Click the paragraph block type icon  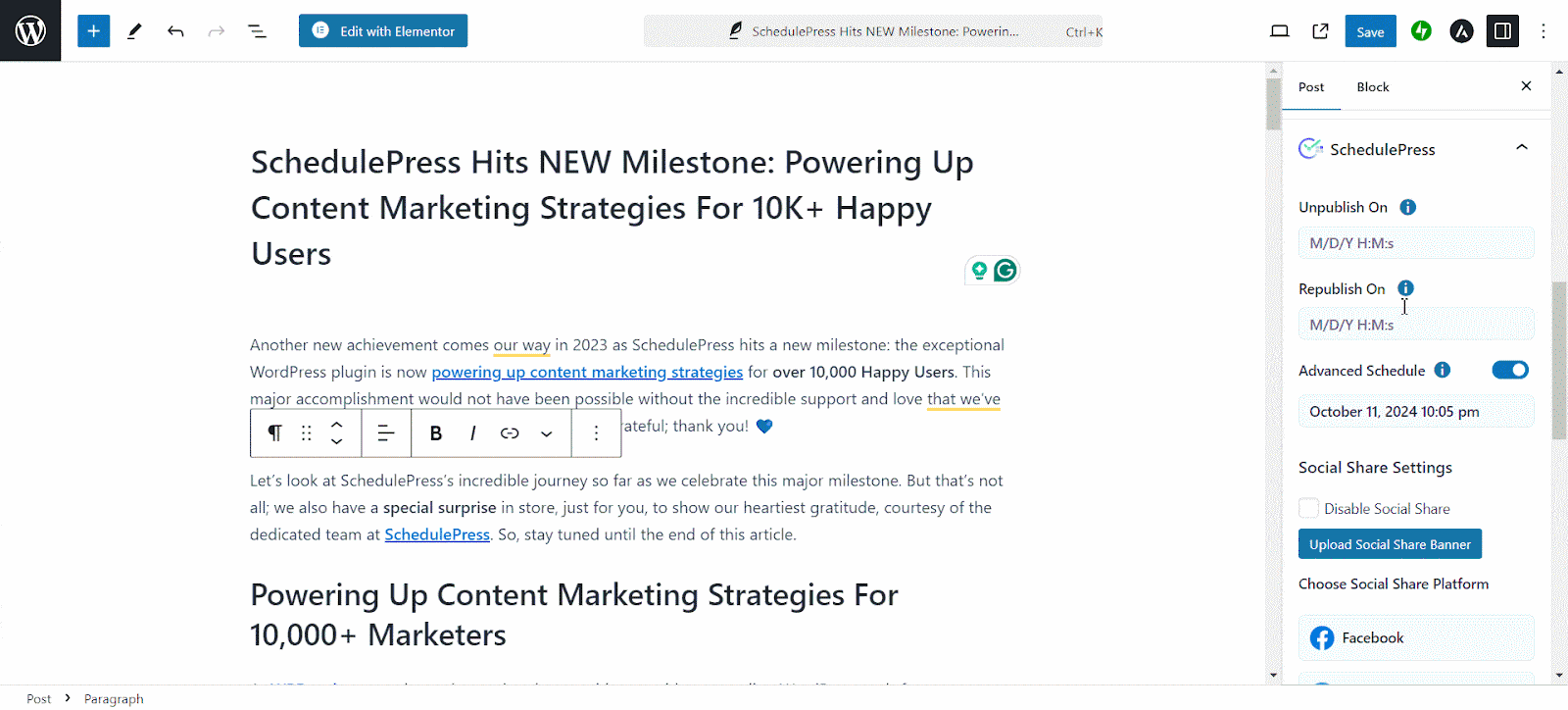(x=275, y=432)
